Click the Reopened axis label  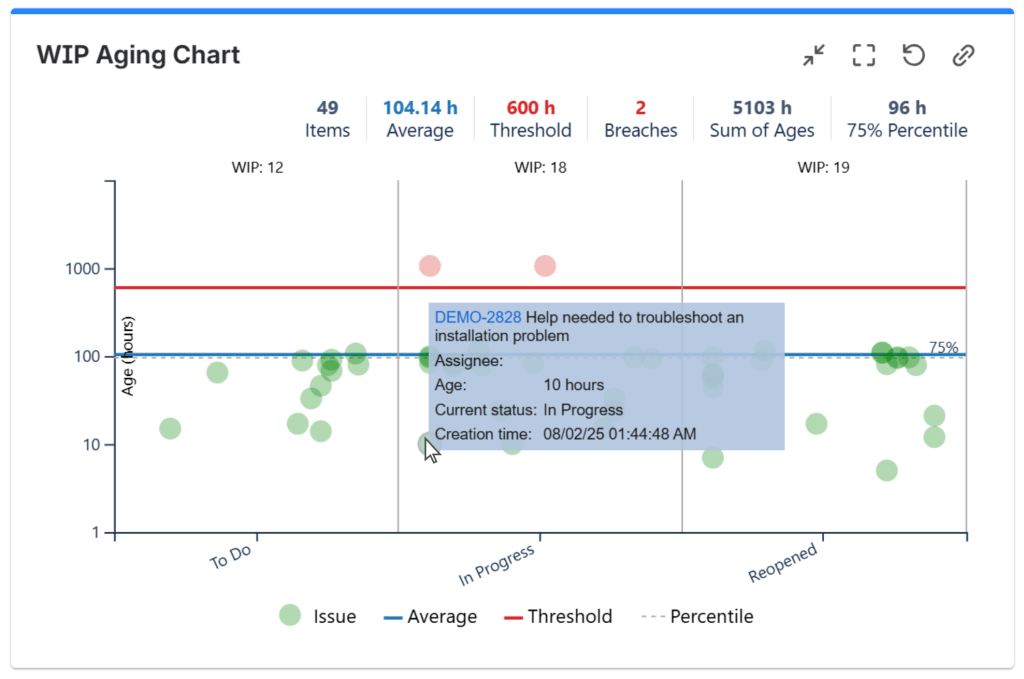[x=784, y=563]
